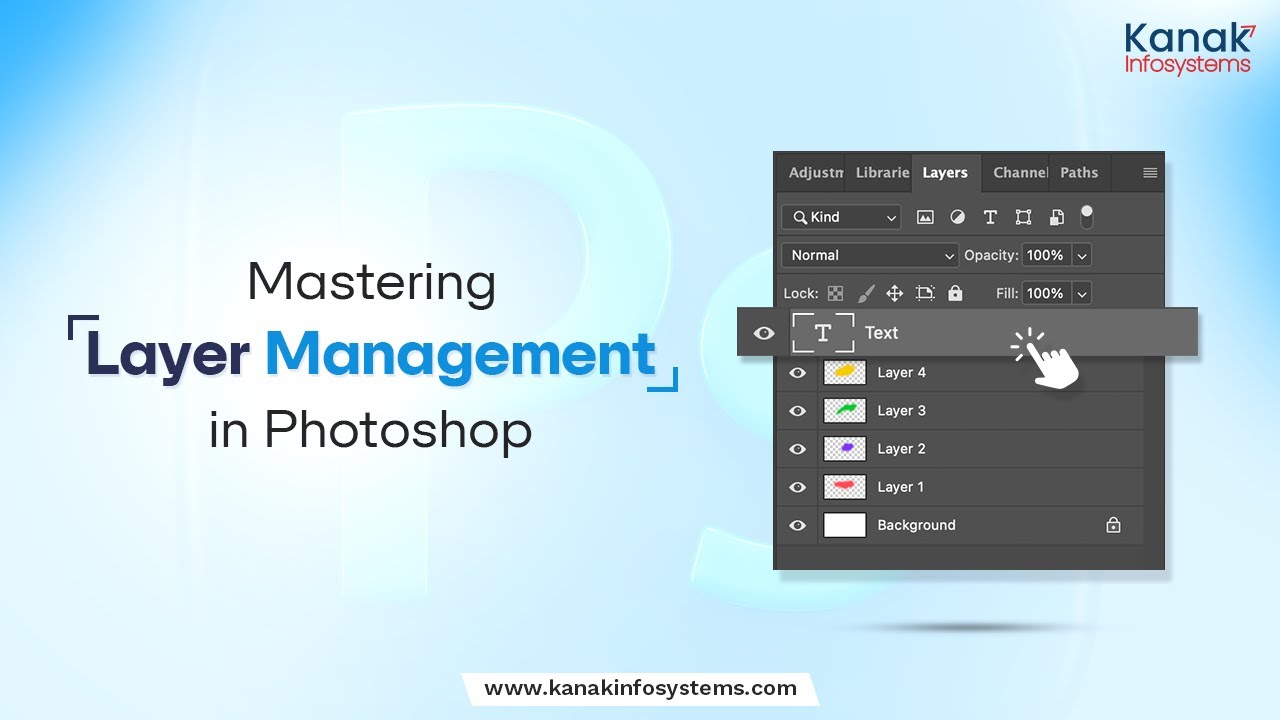1280x720 pixels.
Task: Select Layer 2 thumbnail with purple stroke
Action: [x=845, y=449]
